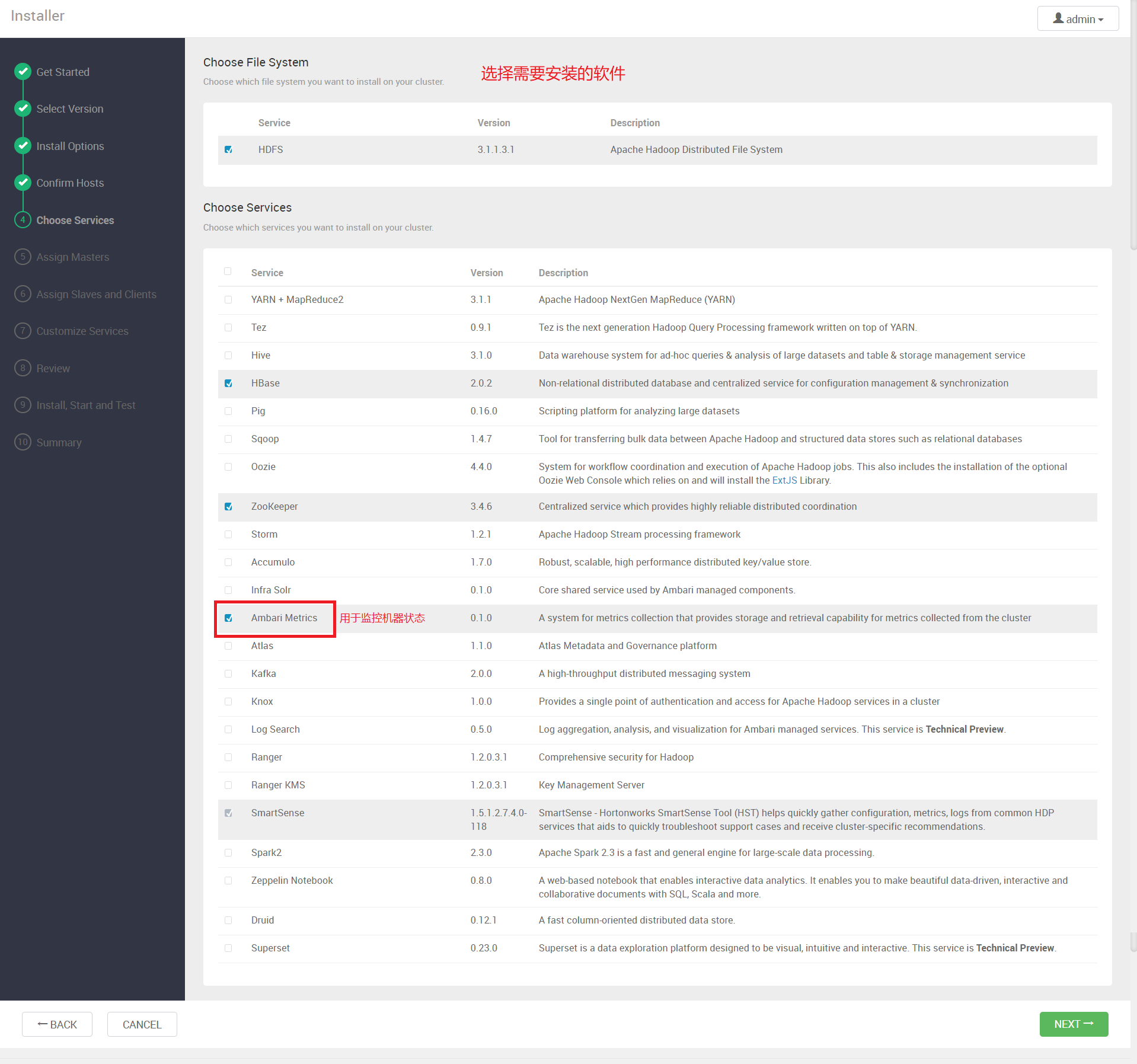Click the page vertical scrollbar
The height and width of the screenshot is (1064, 1137).
point(1133,124)
